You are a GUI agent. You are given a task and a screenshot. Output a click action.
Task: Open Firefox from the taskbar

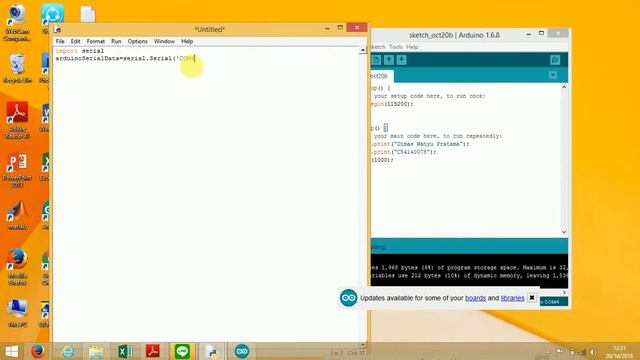click(x=38, y=351)
